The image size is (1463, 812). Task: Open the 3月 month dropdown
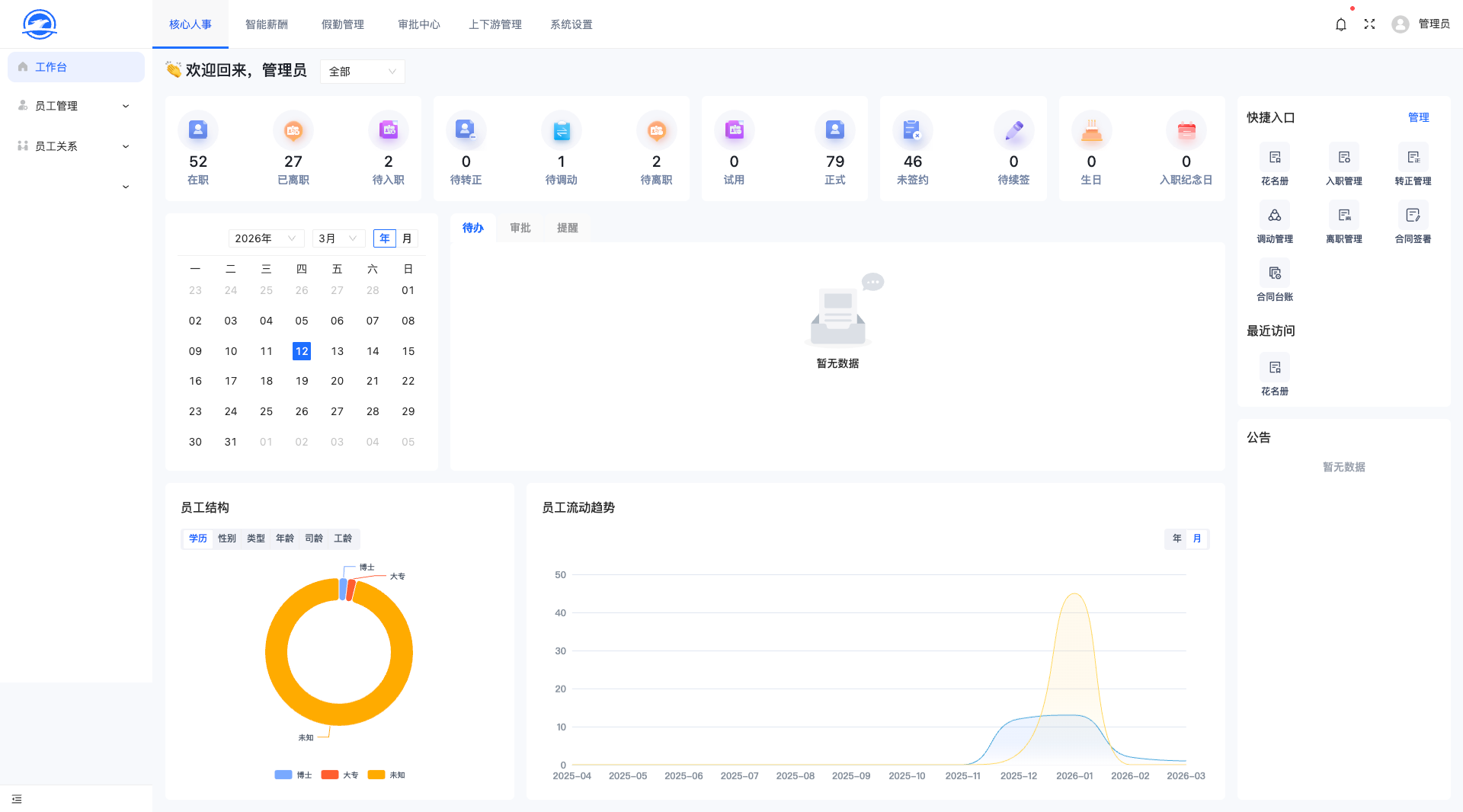(338, 238)
